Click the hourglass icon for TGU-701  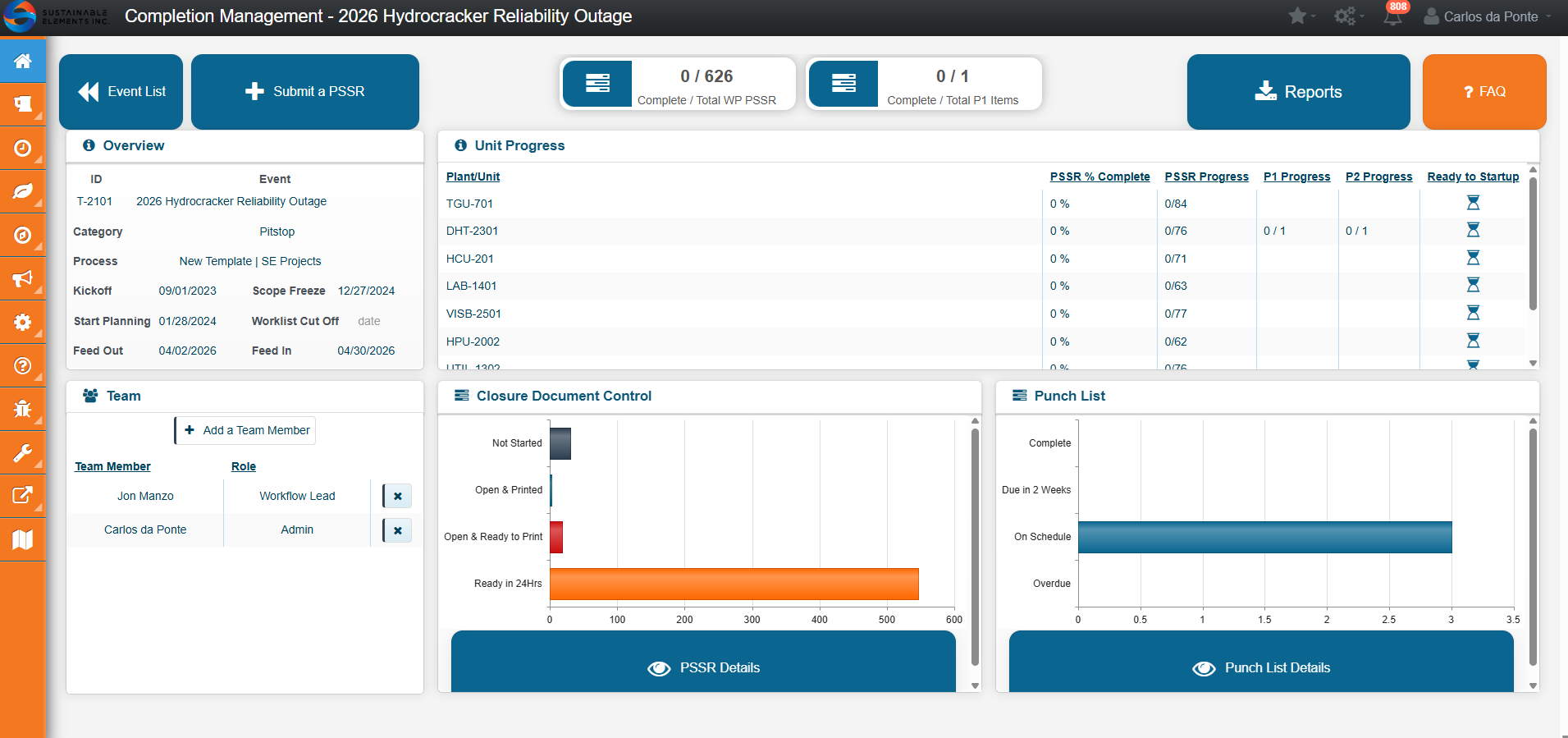coord(1473,203)
